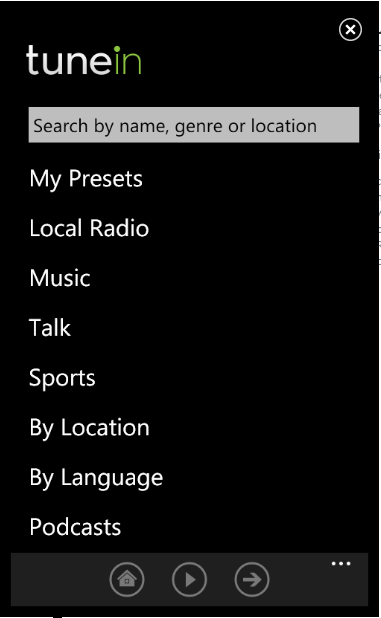Expand app bar via three dots
381x618 pixels.
coord(341,564)
